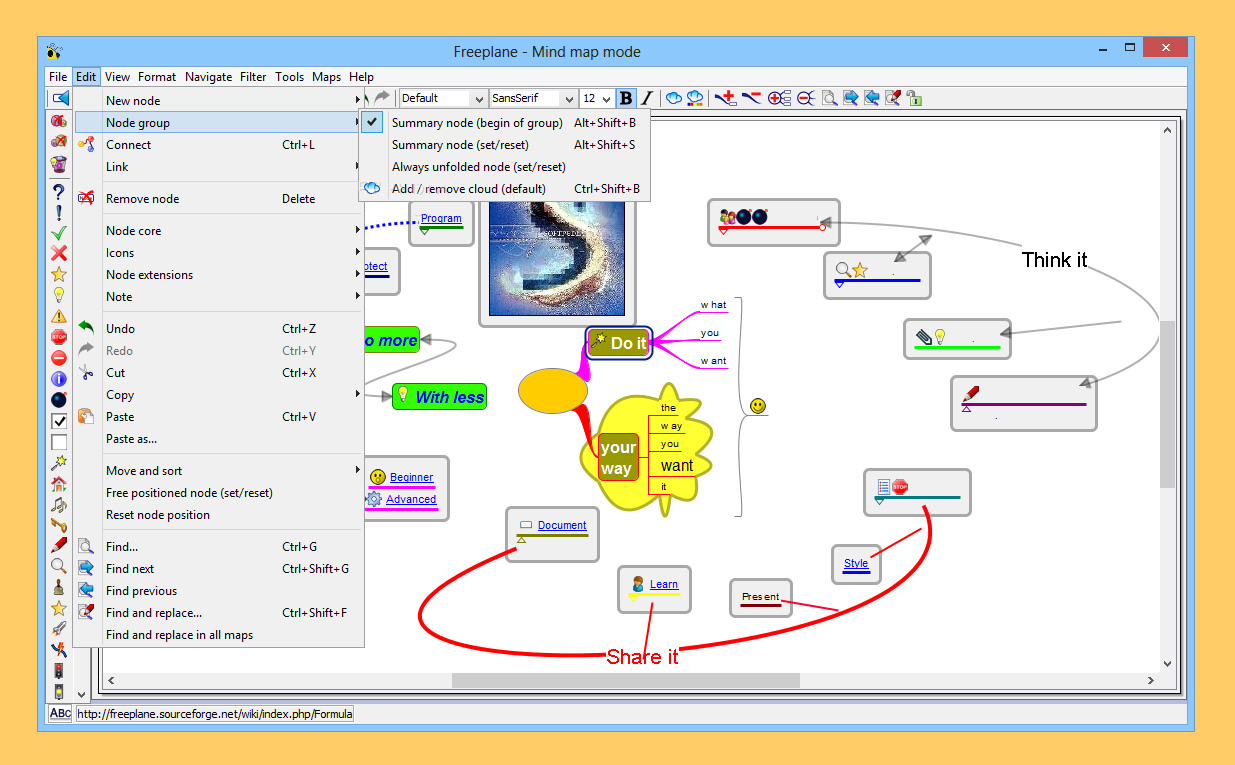This screenshot has width=1235, height=765.
Task: Click the green padlock icon on the toolbar
Action: [914, 98]
